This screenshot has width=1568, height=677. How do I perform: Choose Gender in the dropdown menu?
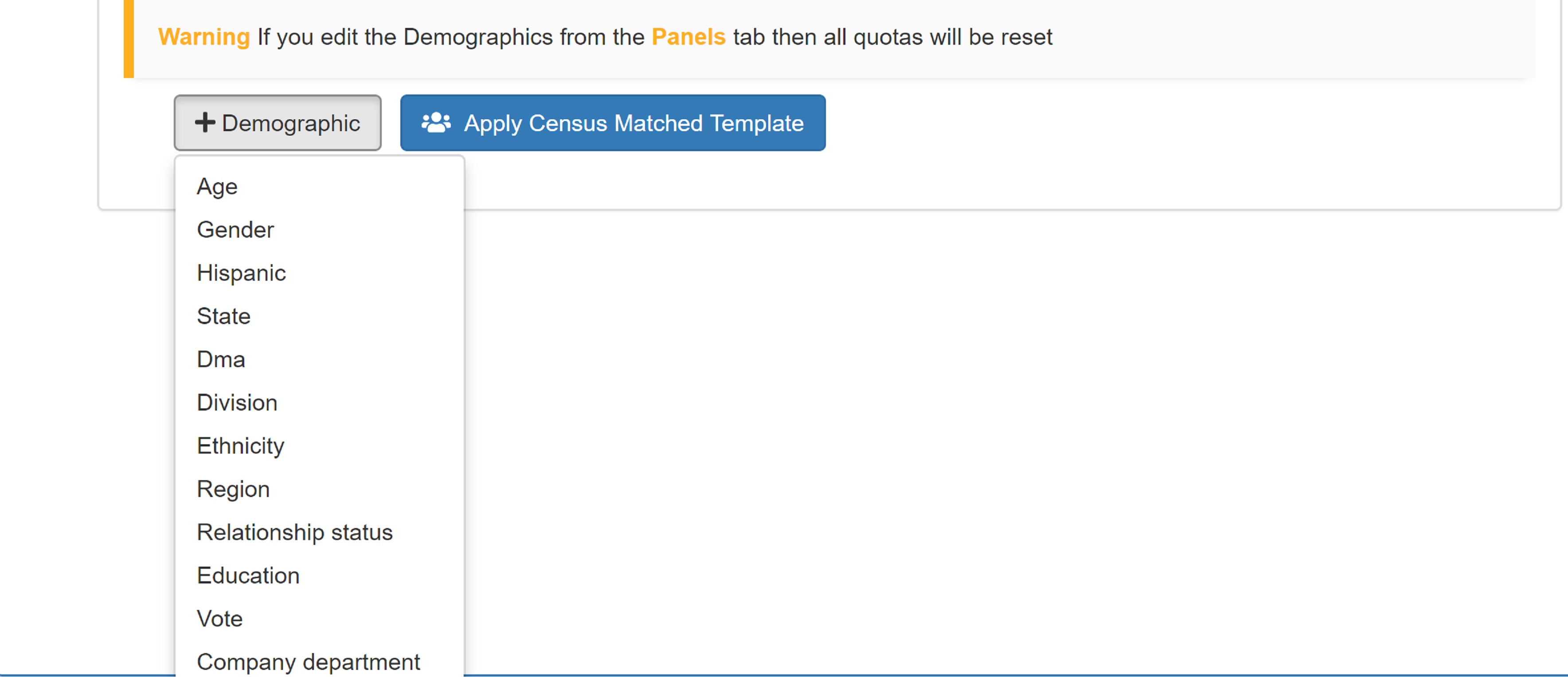click(319, 230)
